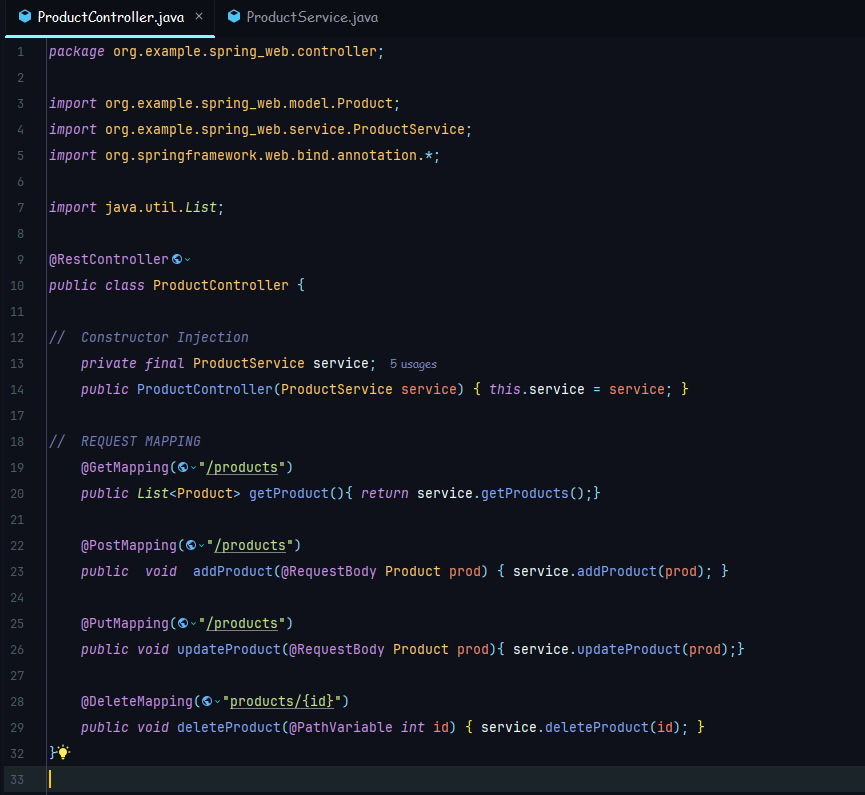Click the ProductService.java file type icon
The width and height of the screenshot is (865, 795).
234,17
